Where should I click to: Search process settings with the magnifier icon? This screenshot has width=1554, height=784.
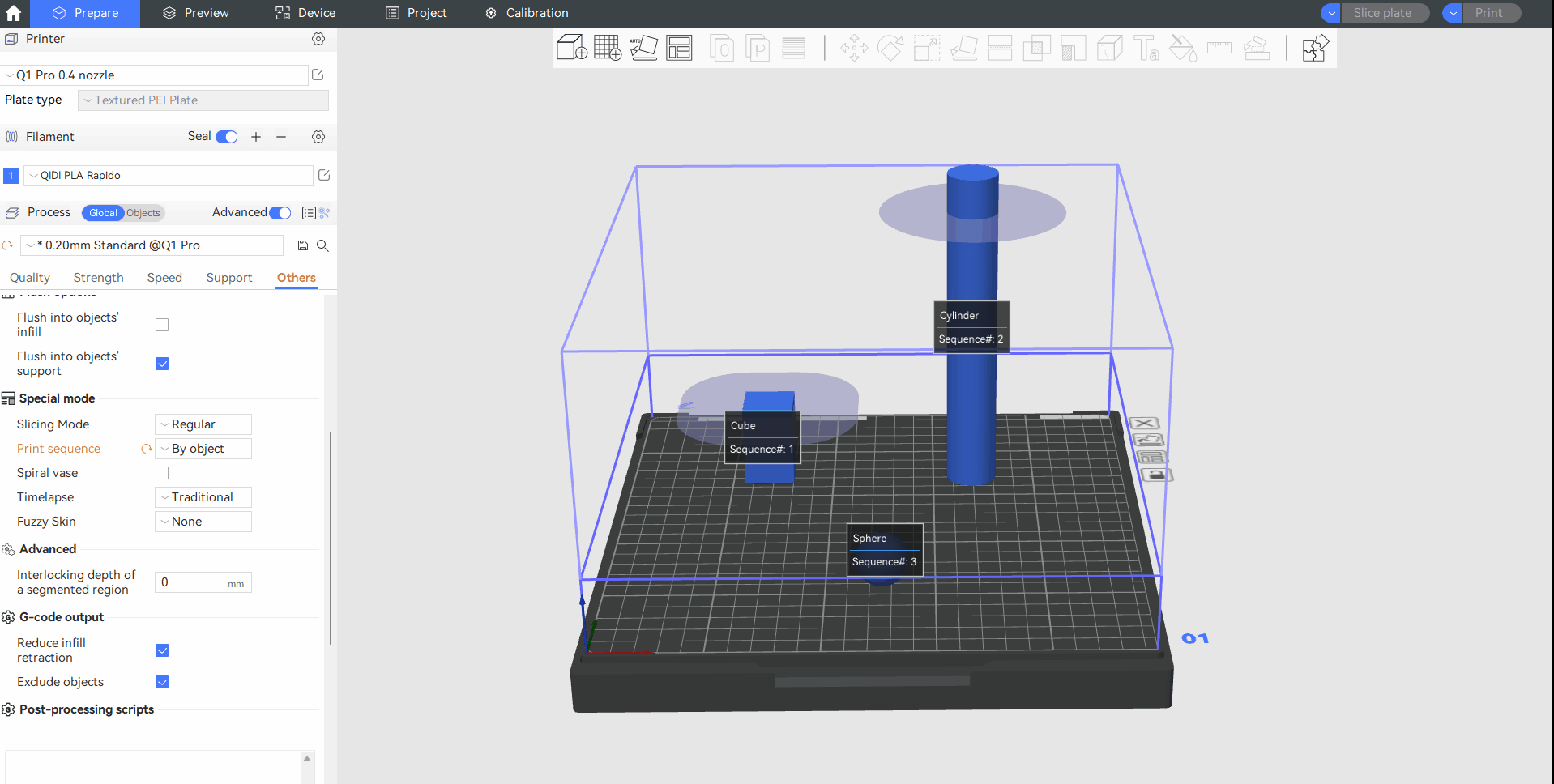[322, 245]
